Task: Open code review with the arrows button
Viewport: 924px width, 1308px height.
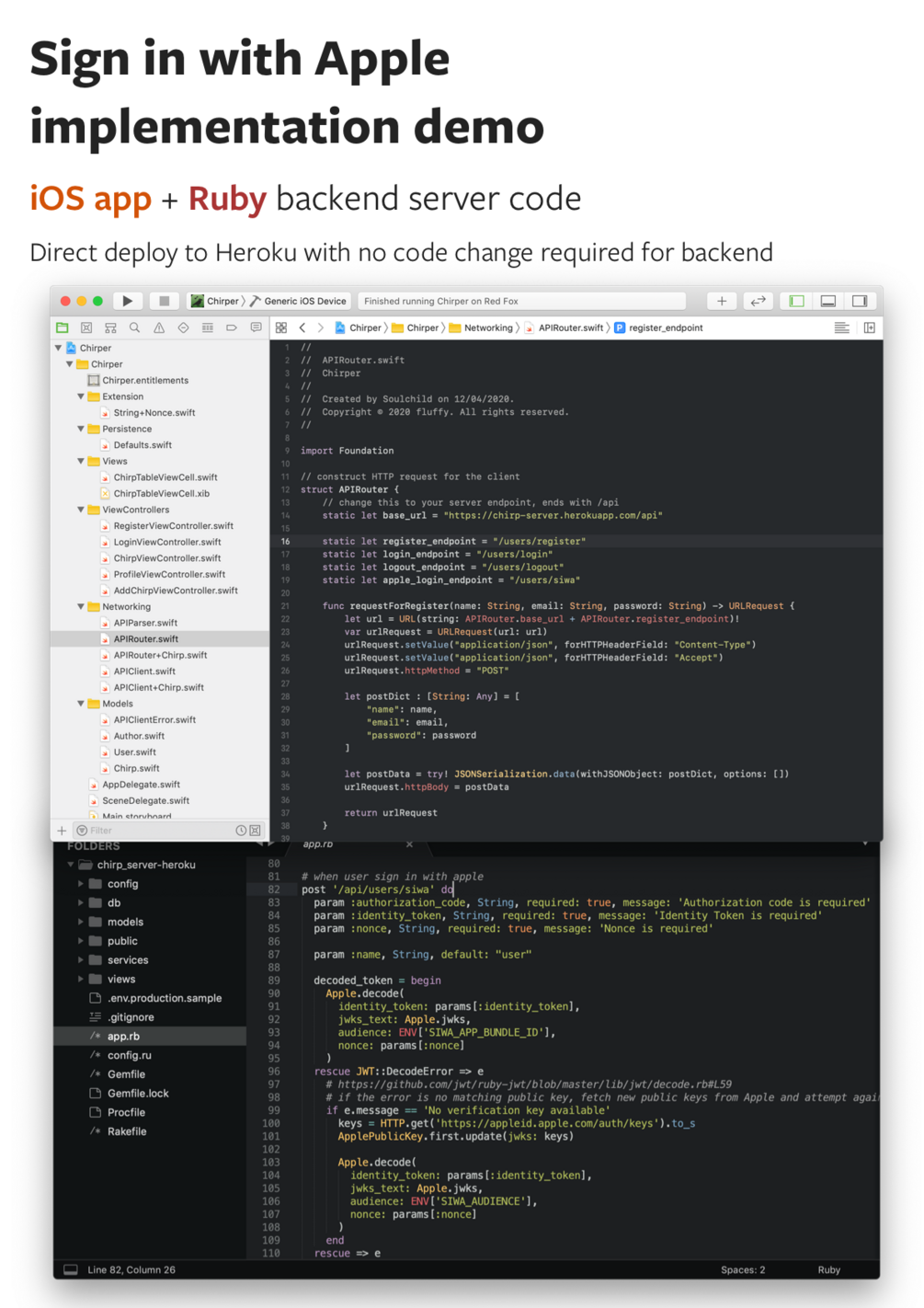Action: pos(759,301)
